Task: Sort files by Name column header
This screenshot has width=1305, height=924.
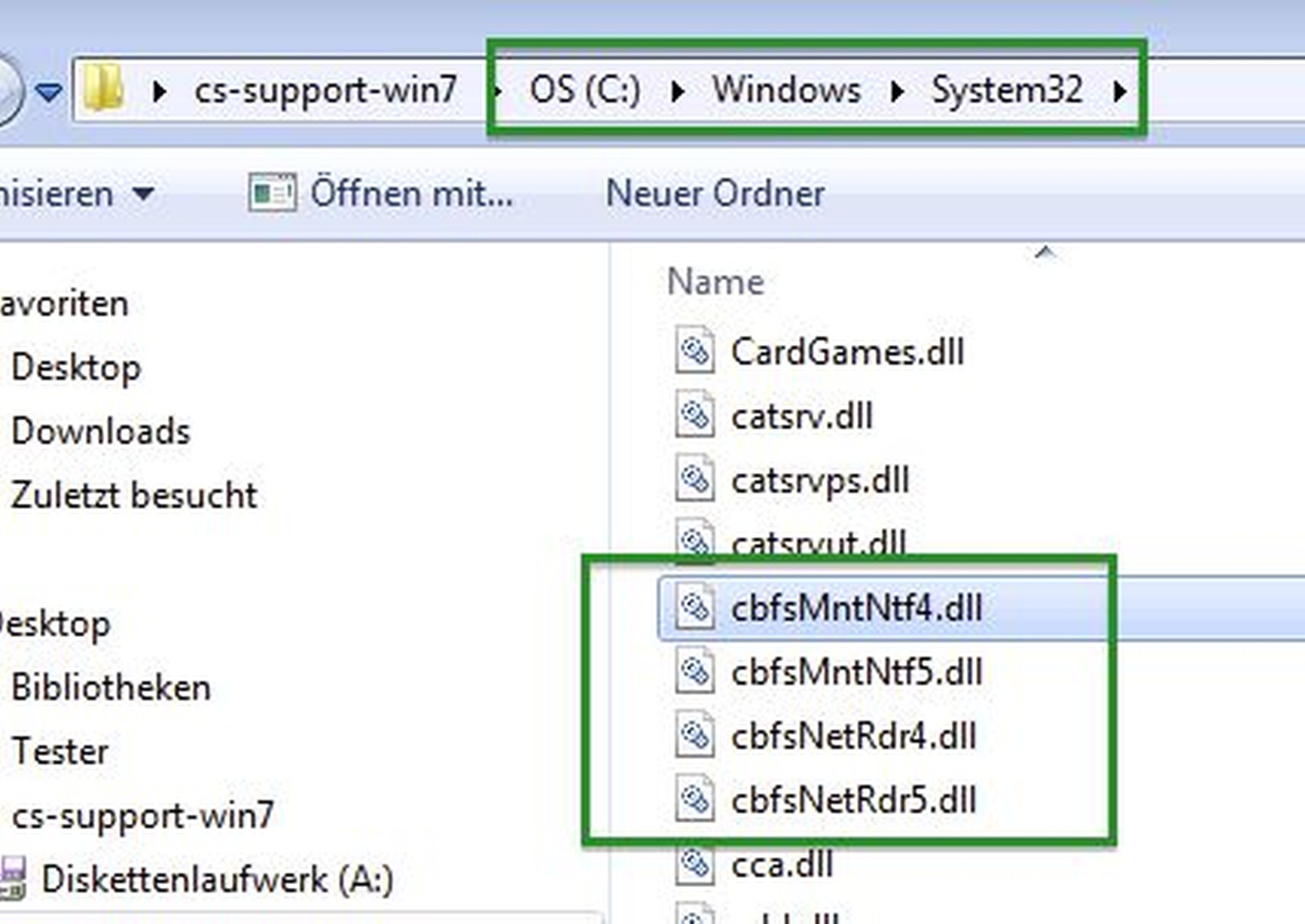Action: (715, 282)
